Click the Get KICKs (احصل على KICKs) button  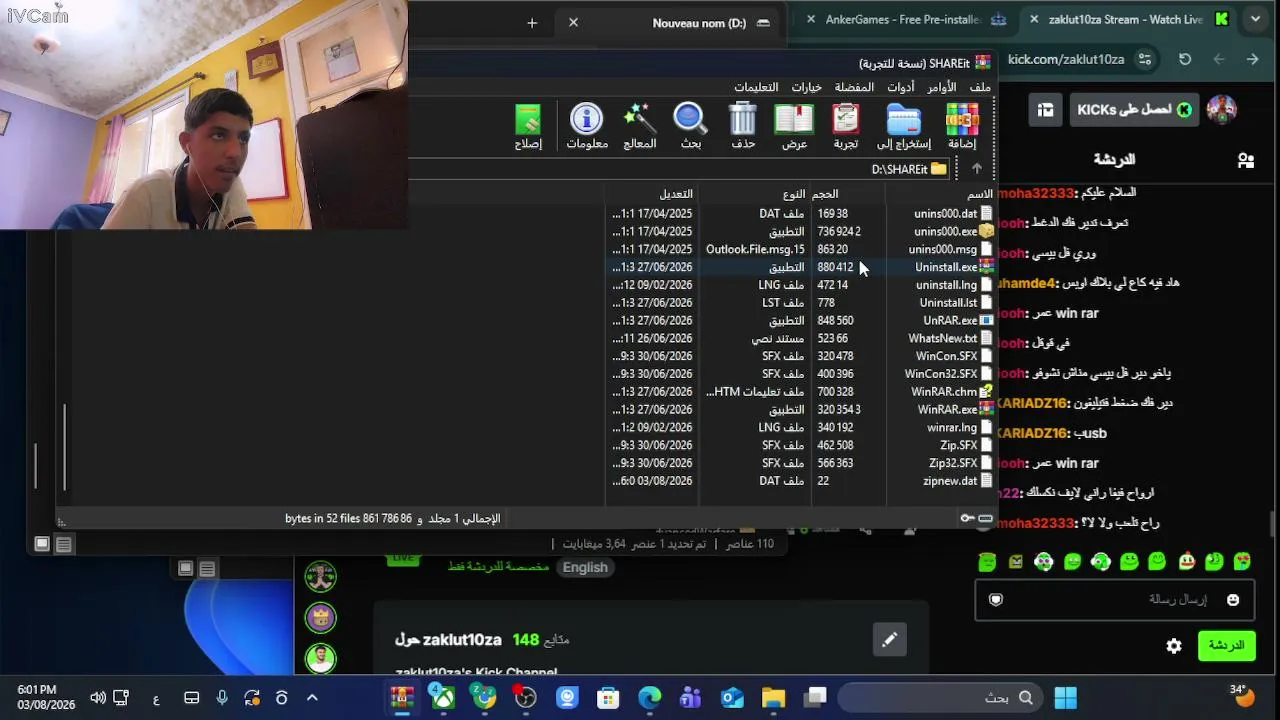click(x=1133, y=110)
